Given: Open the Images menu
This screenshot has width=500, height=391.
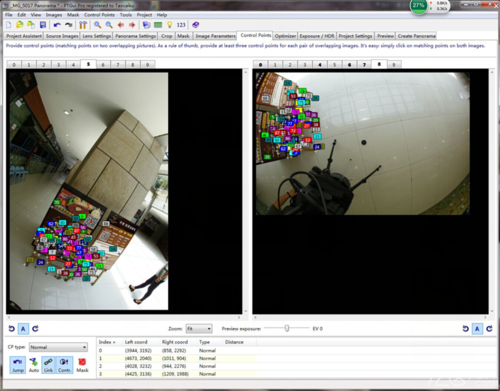Looking at the screenshot, I should (x=54, y=15).
